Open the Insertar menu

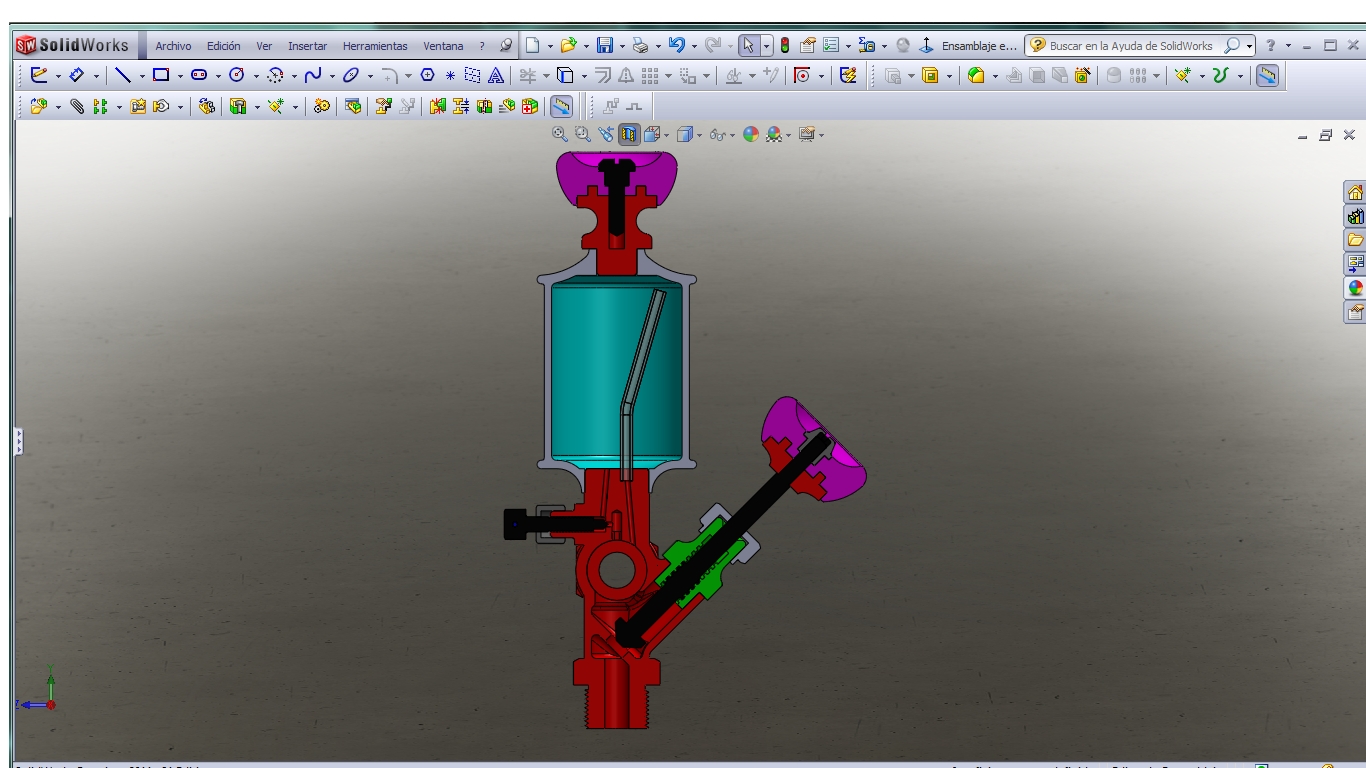(x=307, y=46)
